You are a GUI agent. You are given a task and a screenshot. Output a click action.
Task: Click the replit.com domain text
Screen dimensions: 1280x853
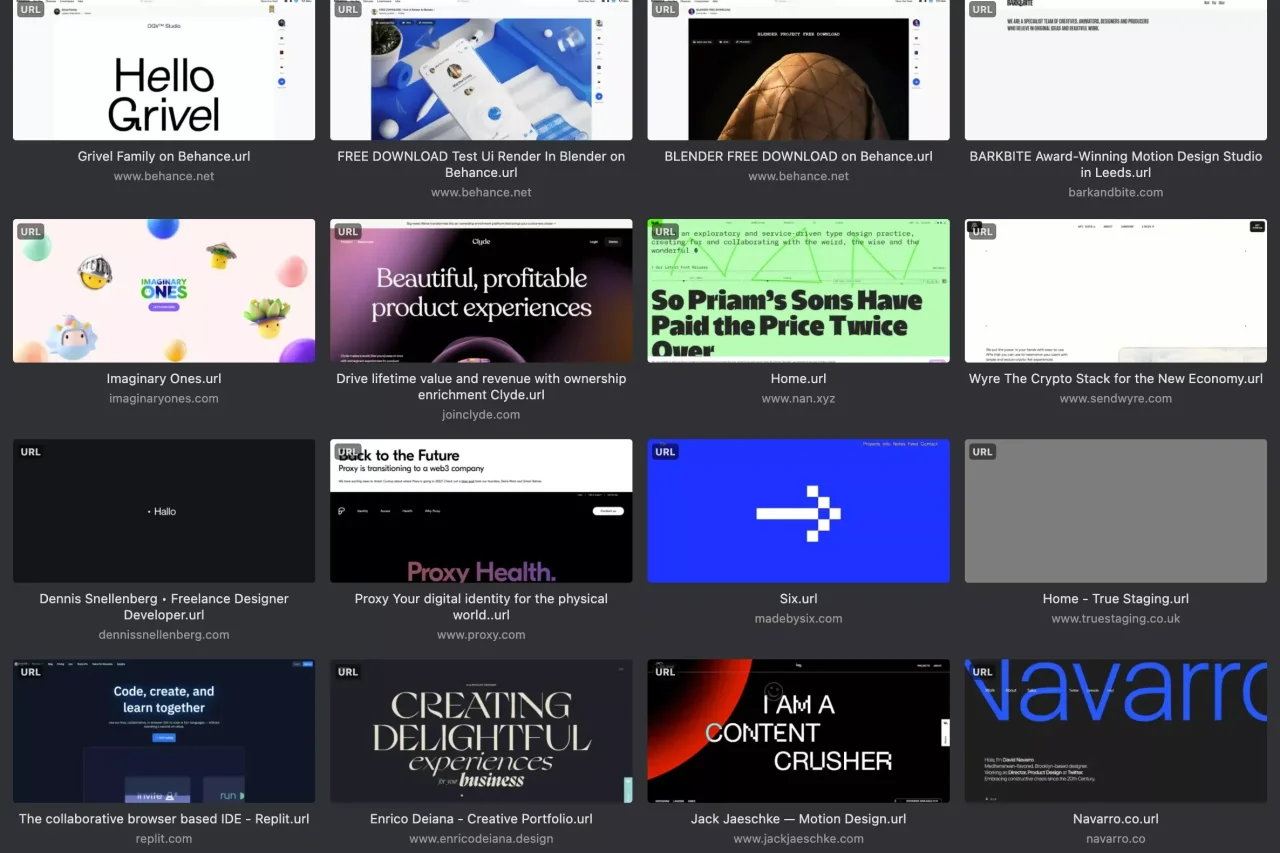coord(164,838)
